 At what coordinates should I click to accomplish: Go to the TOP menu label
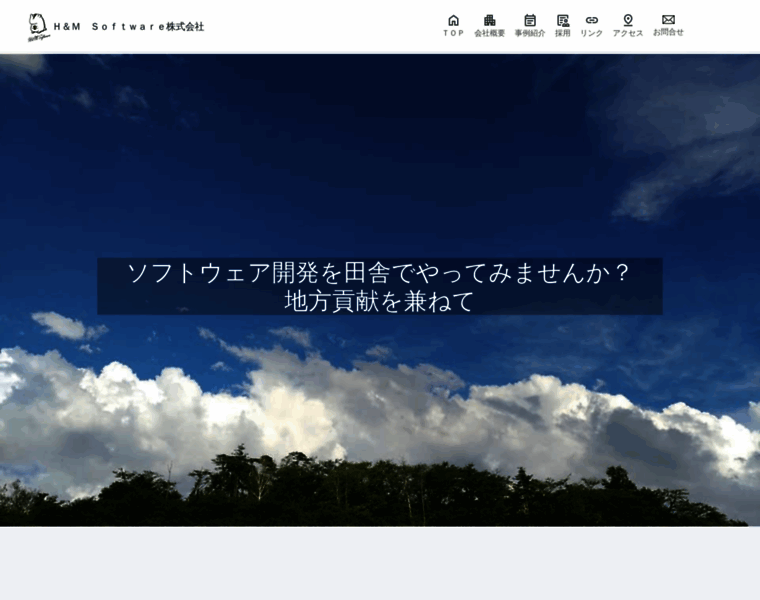click(x=453, y=33)
